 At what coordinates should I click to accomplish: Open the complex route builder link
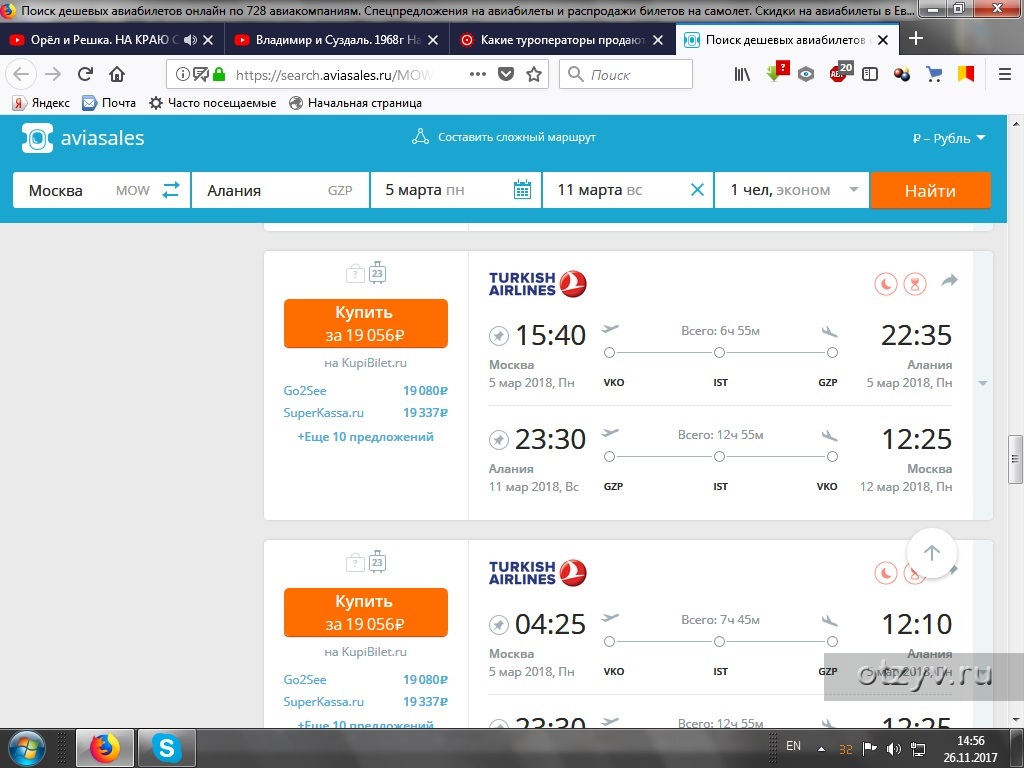pyautogui.click(x=504, y=137)
